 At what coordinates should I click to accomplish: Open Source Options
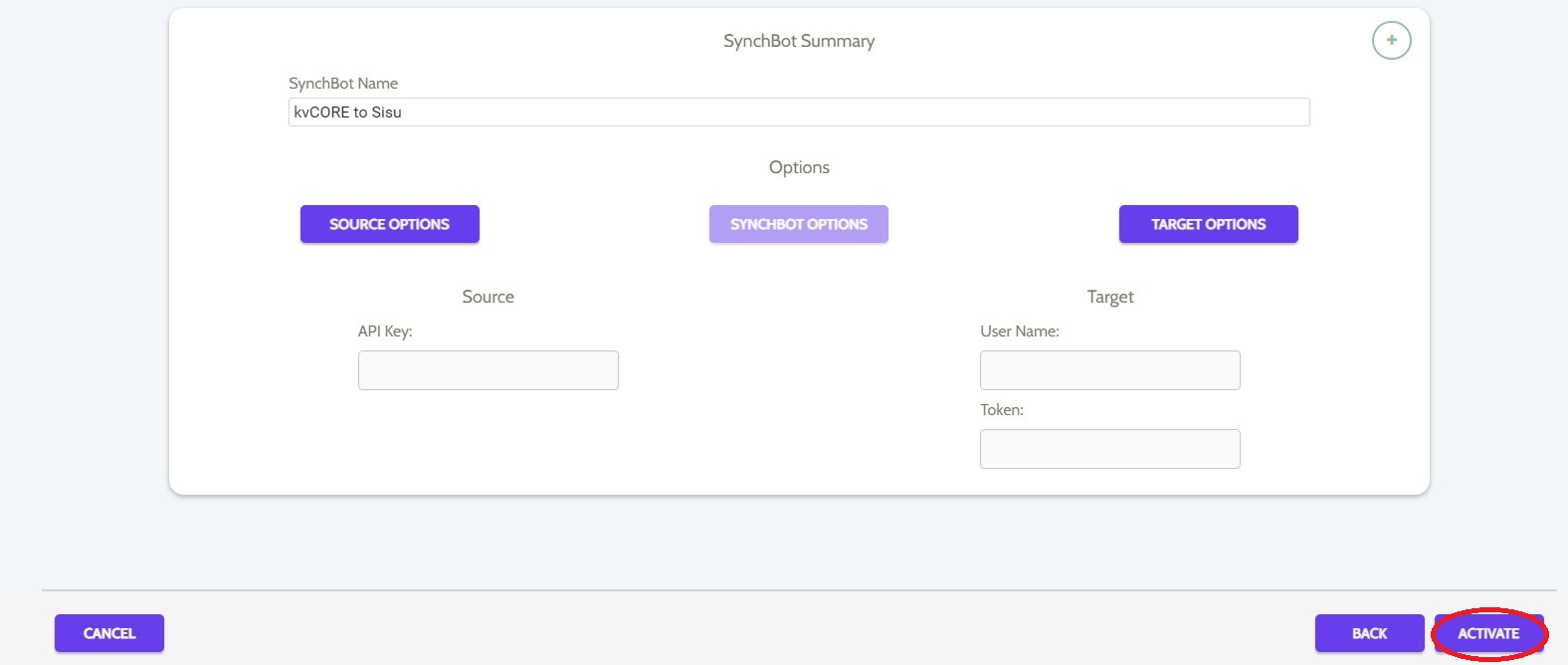point(390,224)
